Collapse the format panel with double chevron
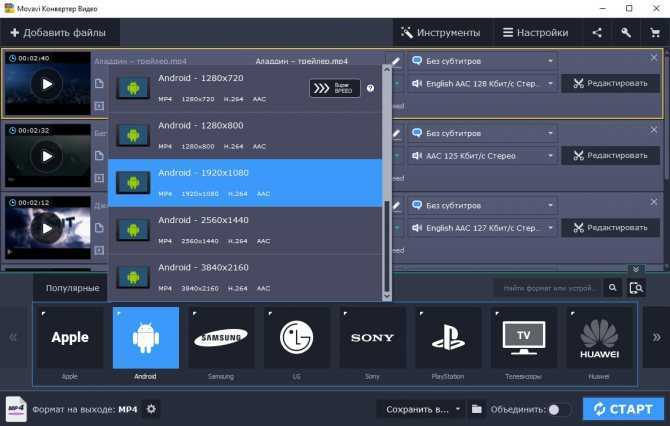The height and width of the screenshot is (426, 670). tap(636, 269)
